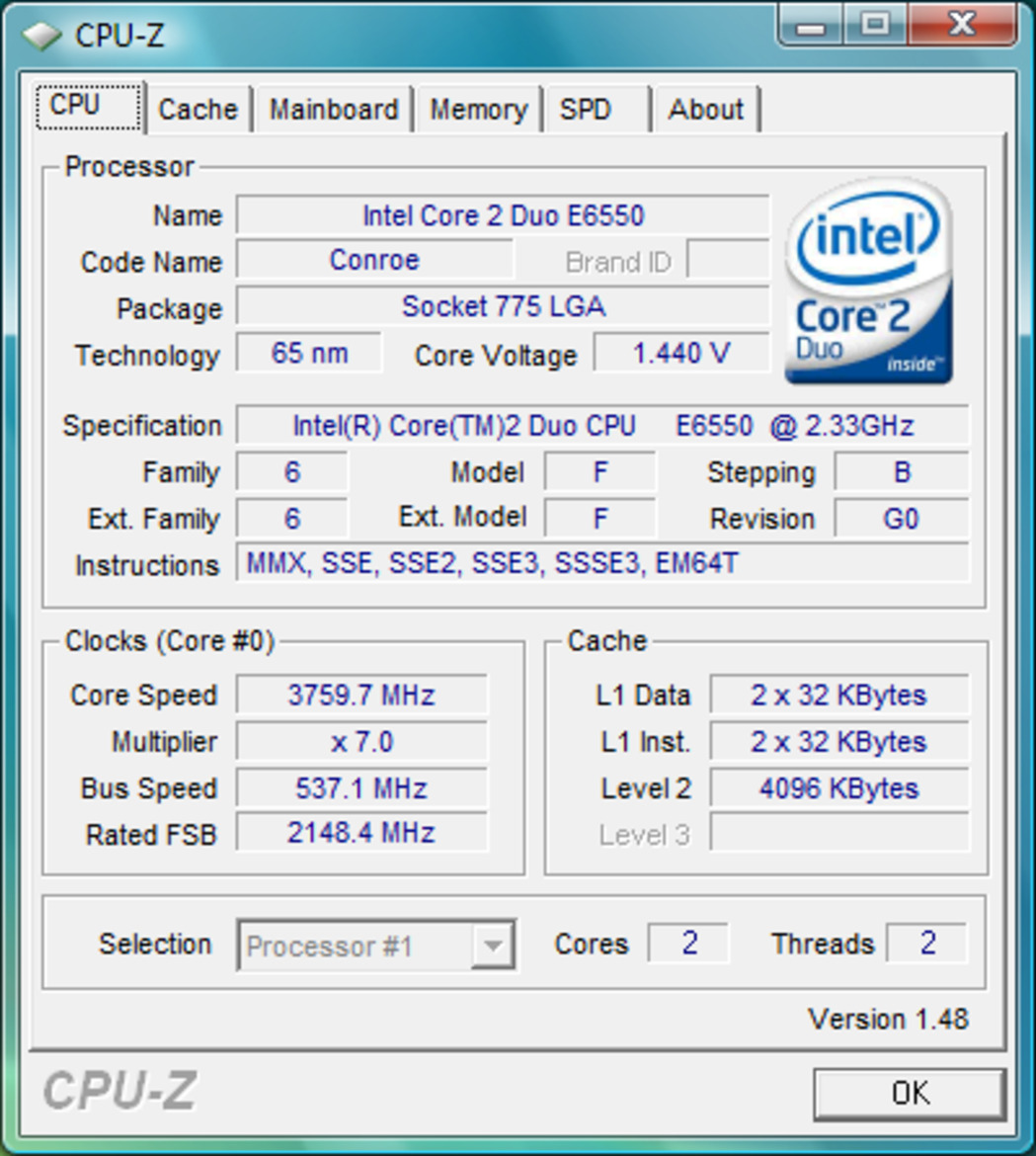The image size is (1036, 1156).
Task: Click the Code Name field Conroe
Action: [x=374, y=260]
